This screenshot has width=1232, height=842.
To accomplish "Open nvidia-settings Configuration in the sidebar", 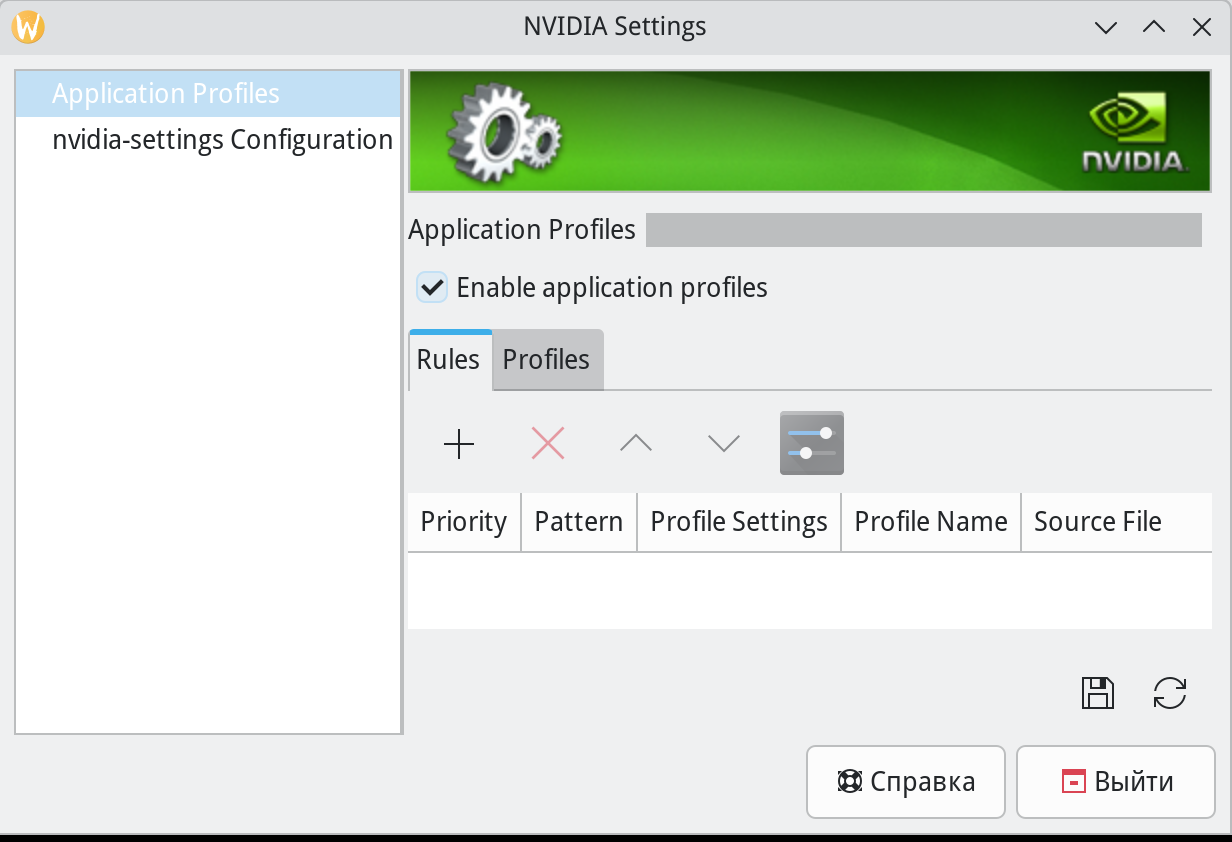I will pyautogui.click(x=222, y=140).
